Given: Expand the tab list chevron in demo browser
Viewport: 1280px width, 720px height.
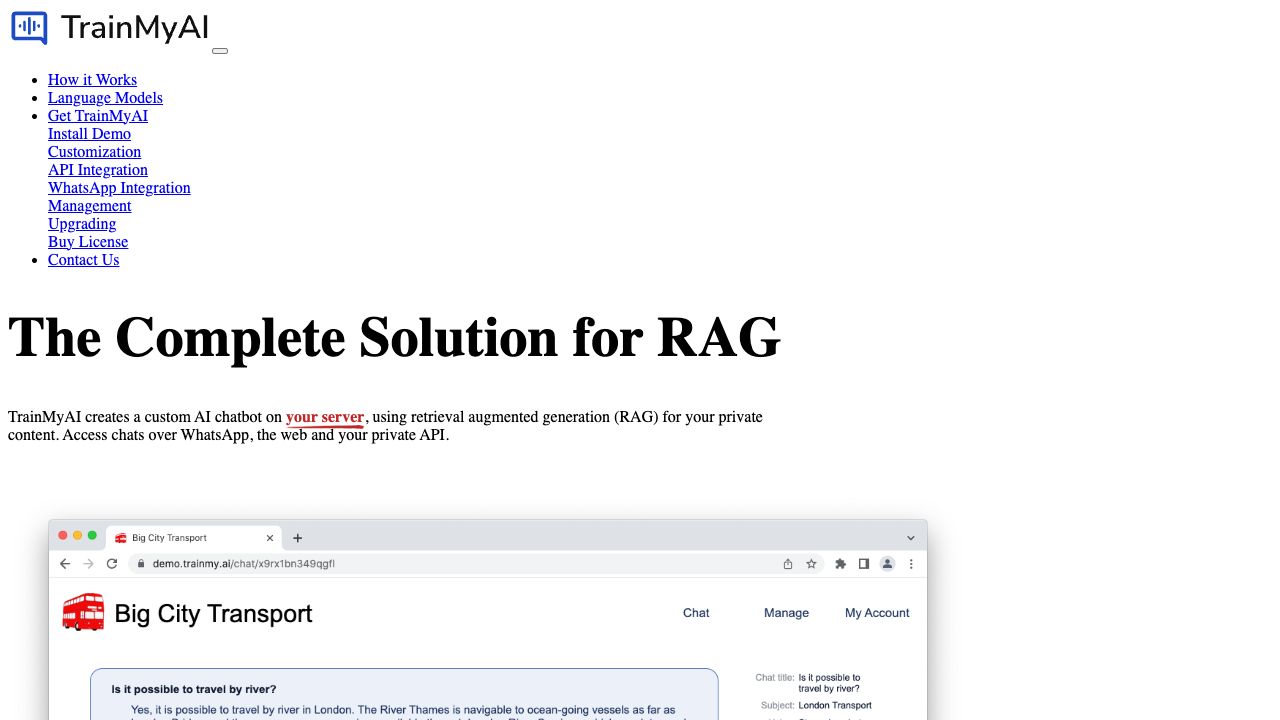Looking at the screenshot, I should coord(910,538).
